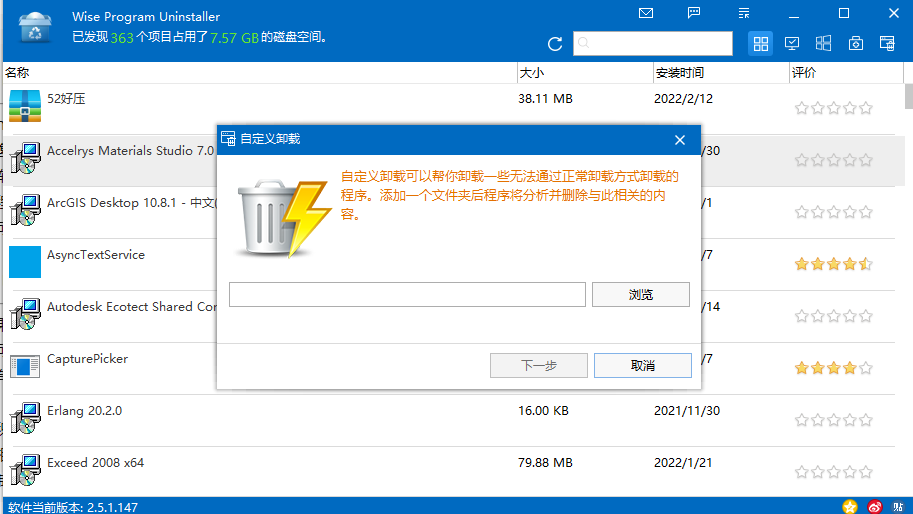The width and height of the screenshot is (913, 514).
Task: Click ArcGIS Desktop installer icon
Action: pyautogui.click(x=25, y=210)
